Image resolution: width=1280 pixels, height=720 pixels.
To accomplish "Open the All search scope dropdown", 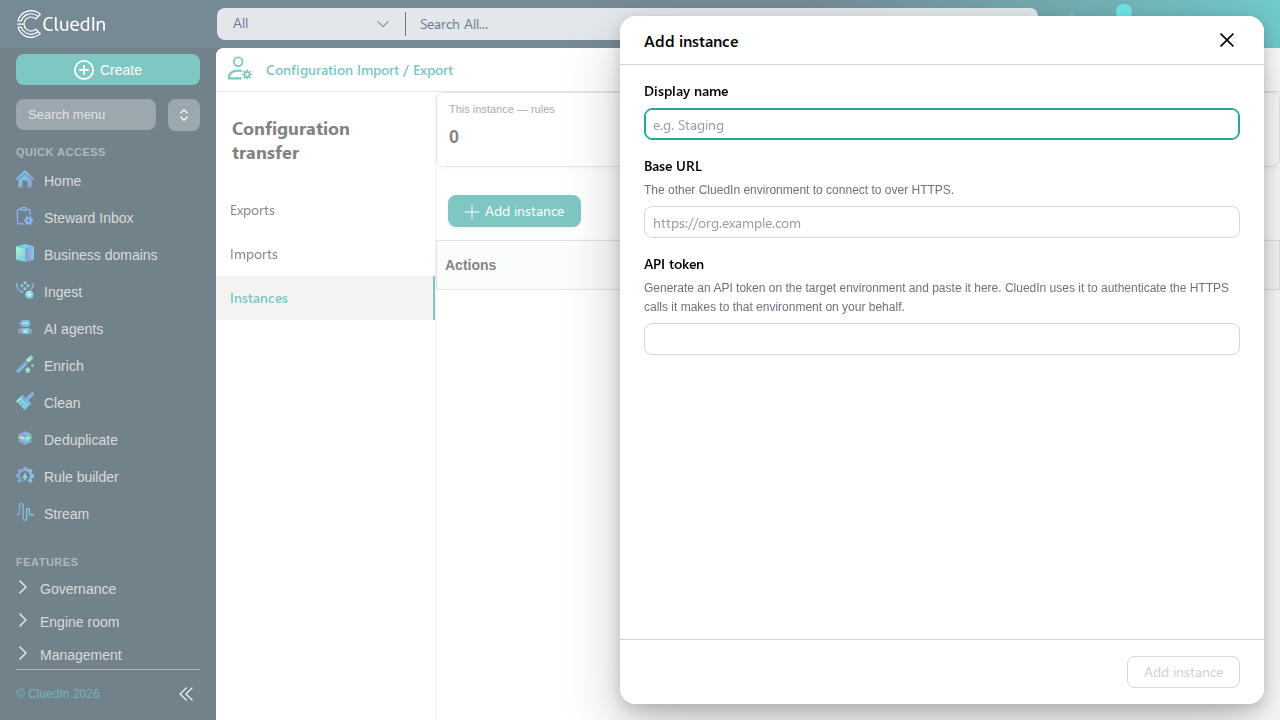I will point(311,24).
